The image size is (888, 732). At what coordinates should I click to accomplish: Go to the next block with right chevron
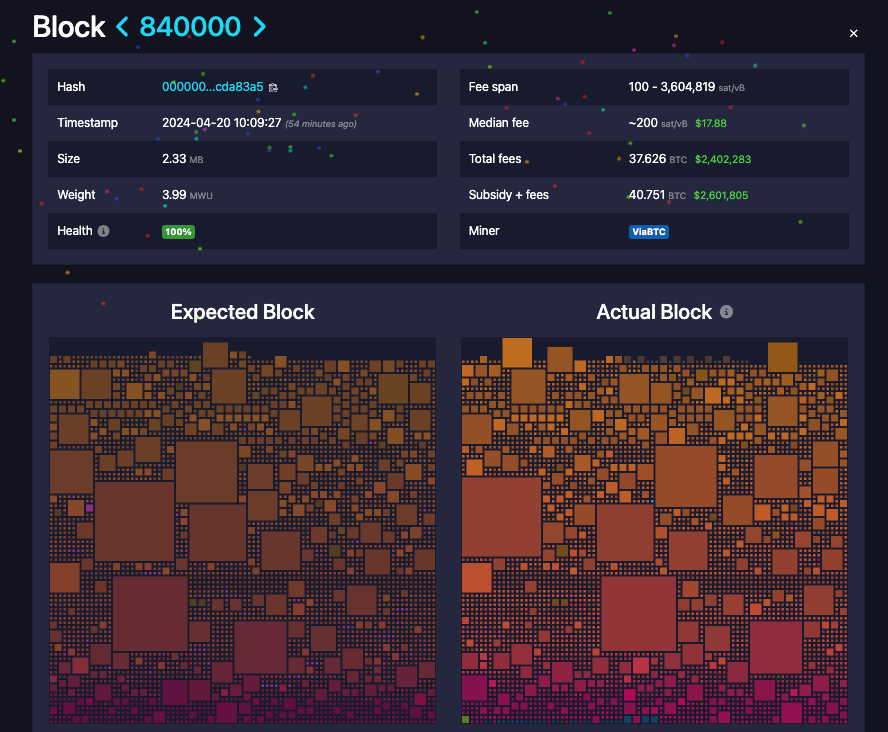pyautogui.click(x=259, y=28)
